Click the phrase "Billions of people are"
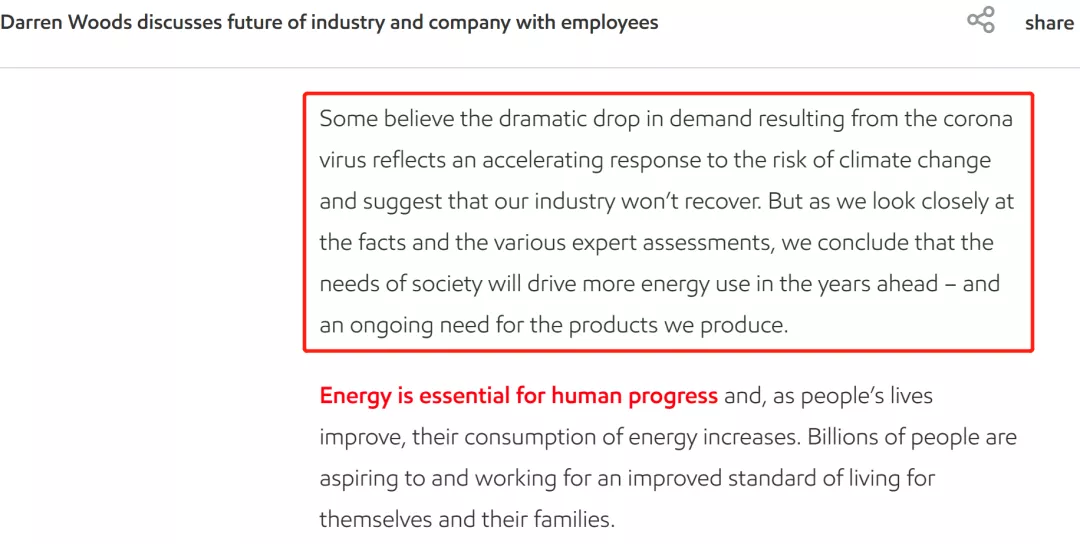Viewport: 1080px width, 544px height. (913, 437)
